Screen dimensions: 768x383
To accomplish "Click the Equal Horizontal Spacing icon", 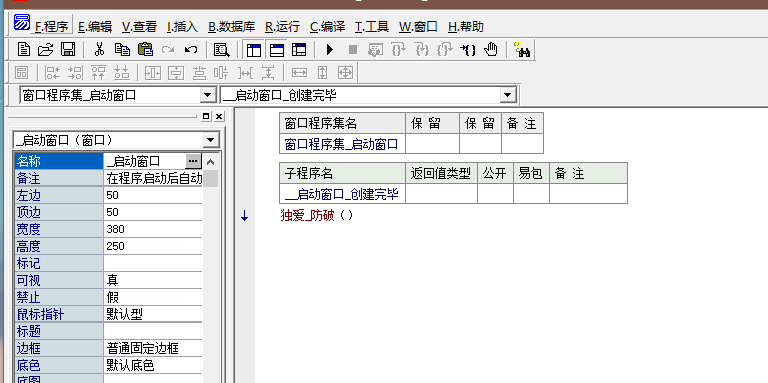I will tap(245, 73).
